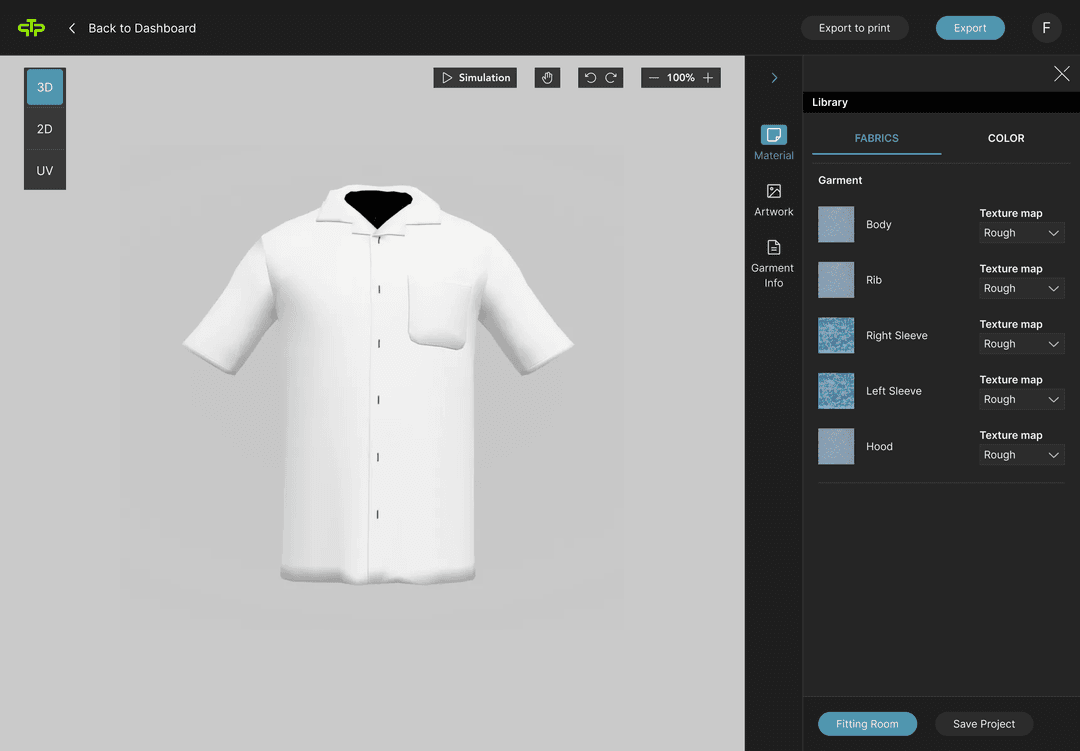The height and width of the screenshot is (751, 1080).
Task: Open the Hood texture map dropdown
Action: 1021,454
